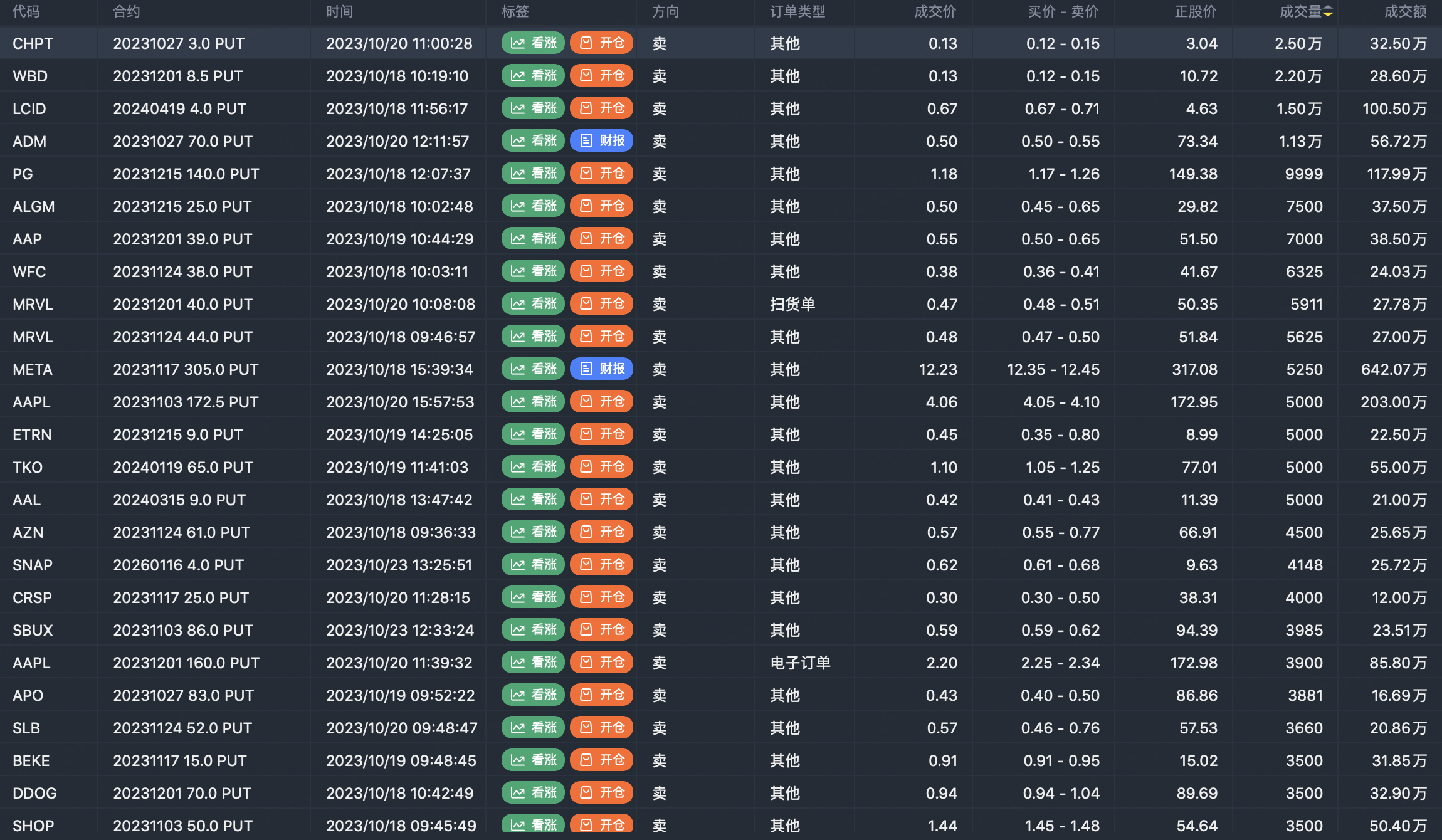Click the 财报 tag on ADM row
This screenshot has height=840, width=1442.
601,141
